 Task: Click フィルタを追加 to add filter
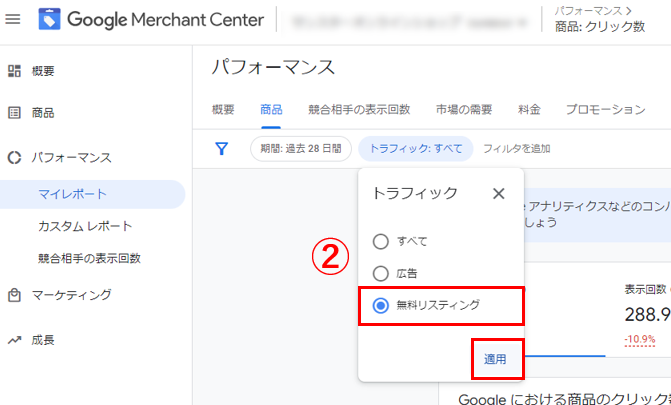point(517,149)
